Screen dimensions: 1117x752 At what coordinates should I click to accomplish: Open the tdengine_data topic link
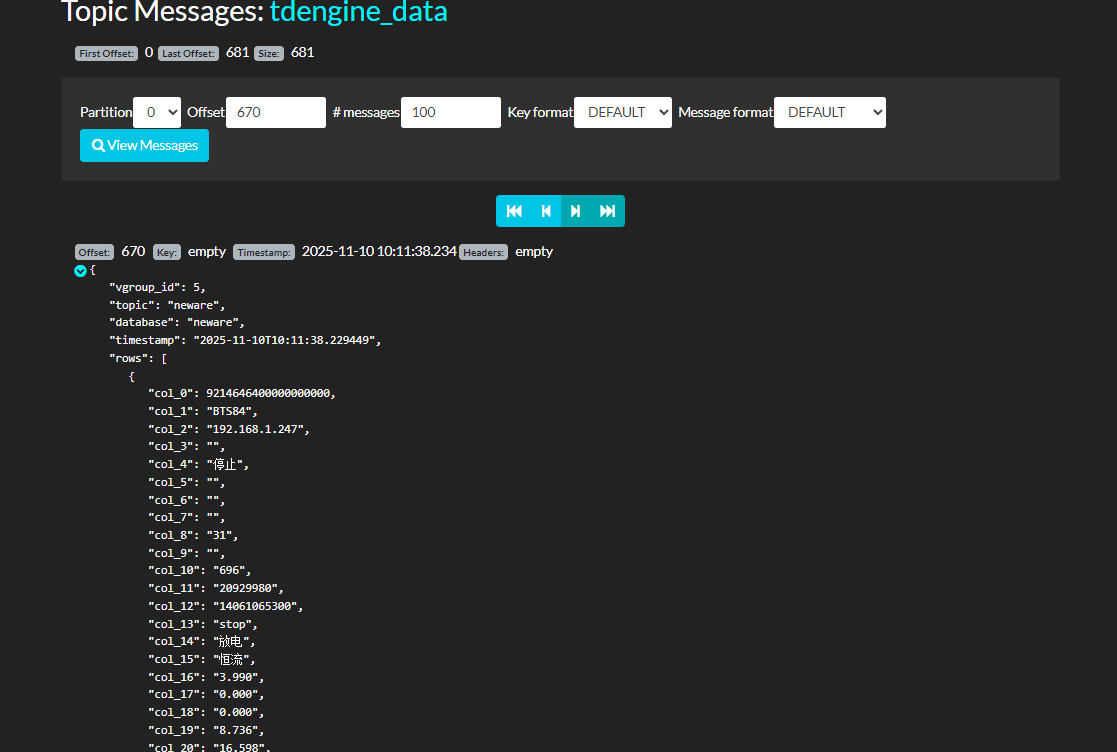click(359, 12)
